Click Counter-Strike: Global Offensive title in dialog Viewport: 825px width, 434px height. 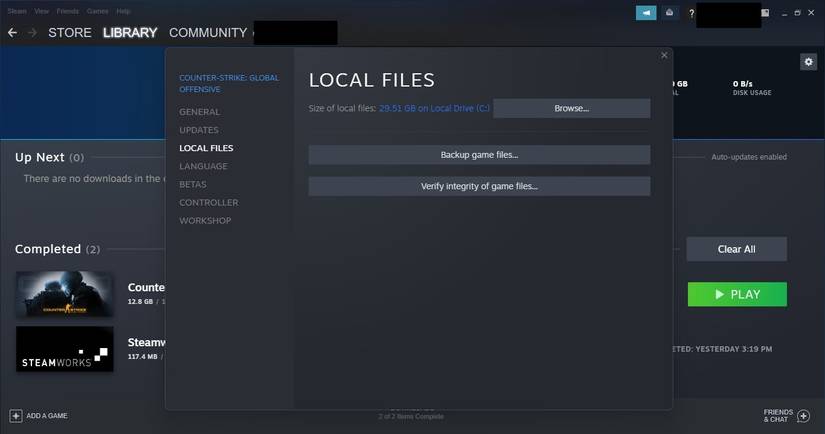[229, 84]
